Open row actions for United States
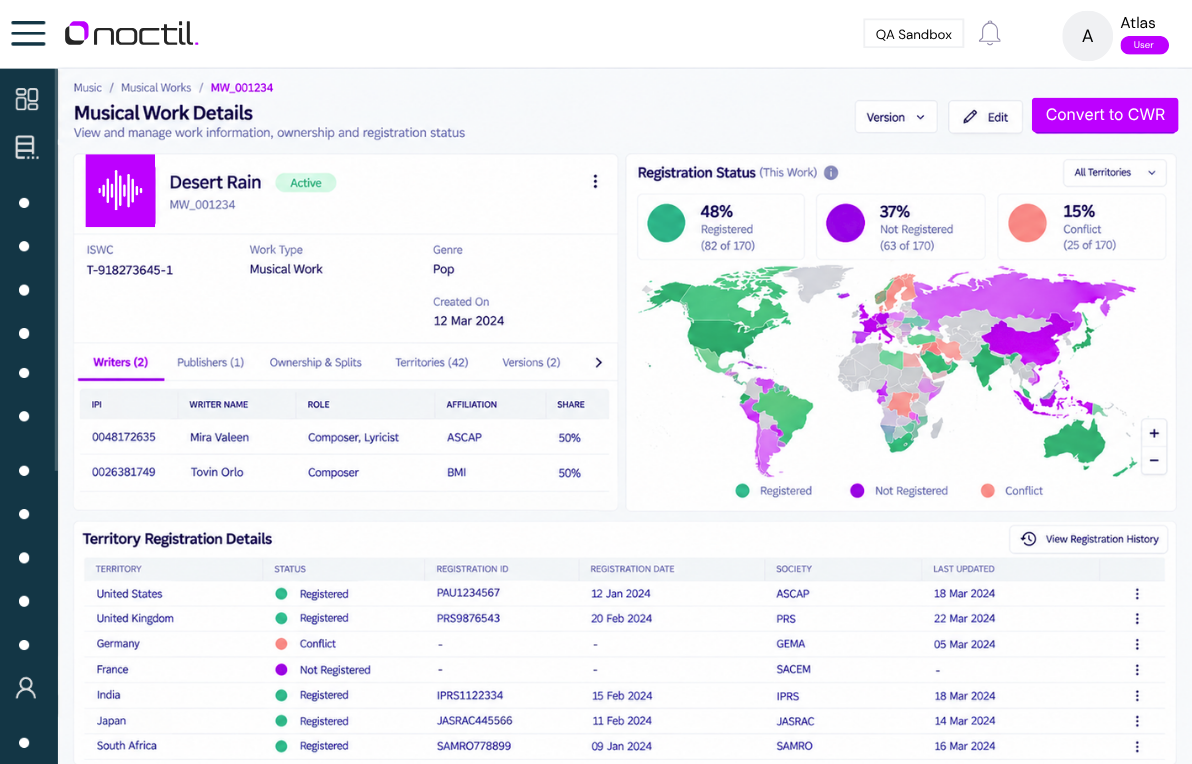This screenshot has height=764, width=1192. 1137,594
